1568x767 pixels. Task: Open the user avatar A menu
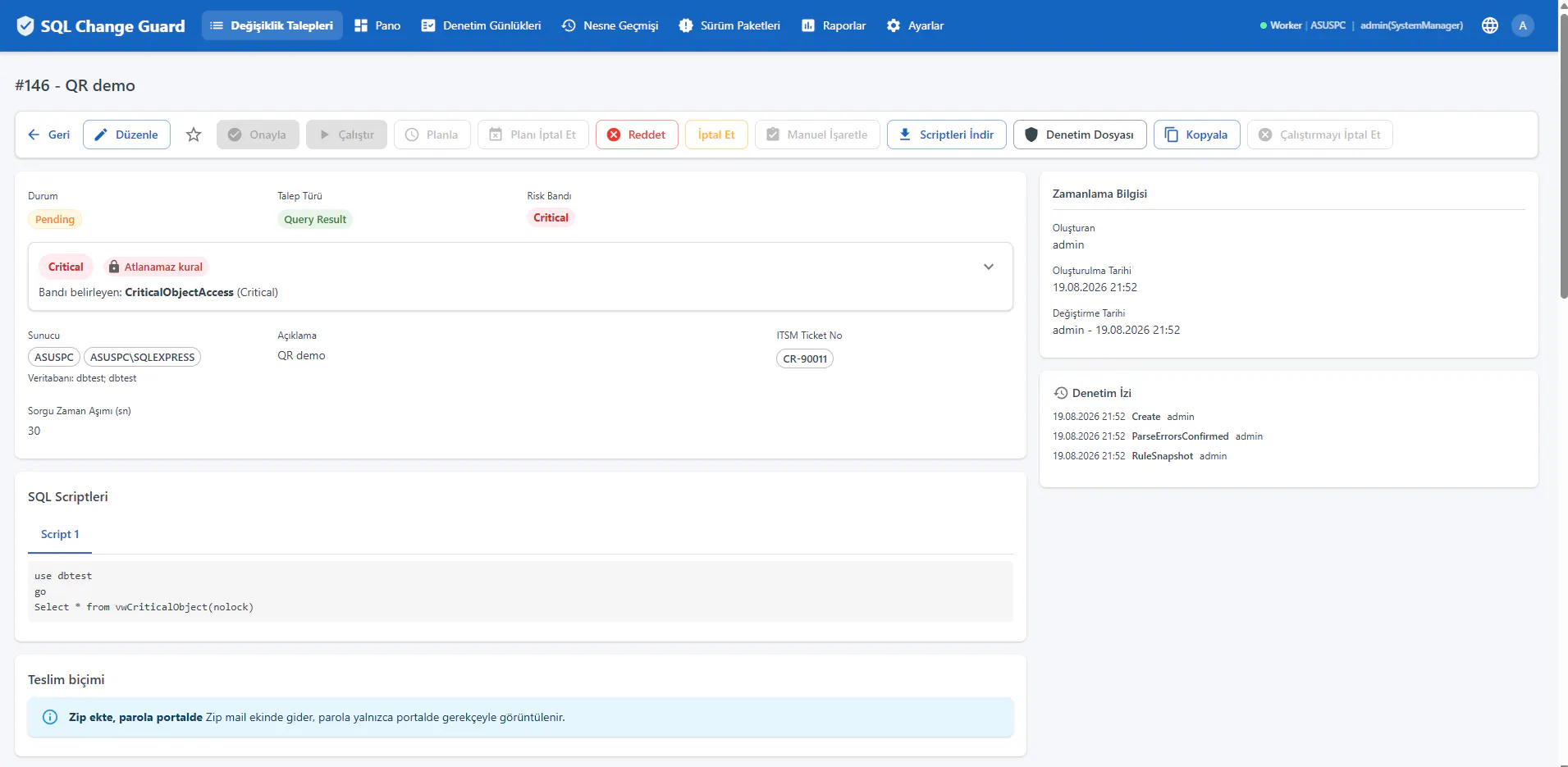tap(1523, 25)
